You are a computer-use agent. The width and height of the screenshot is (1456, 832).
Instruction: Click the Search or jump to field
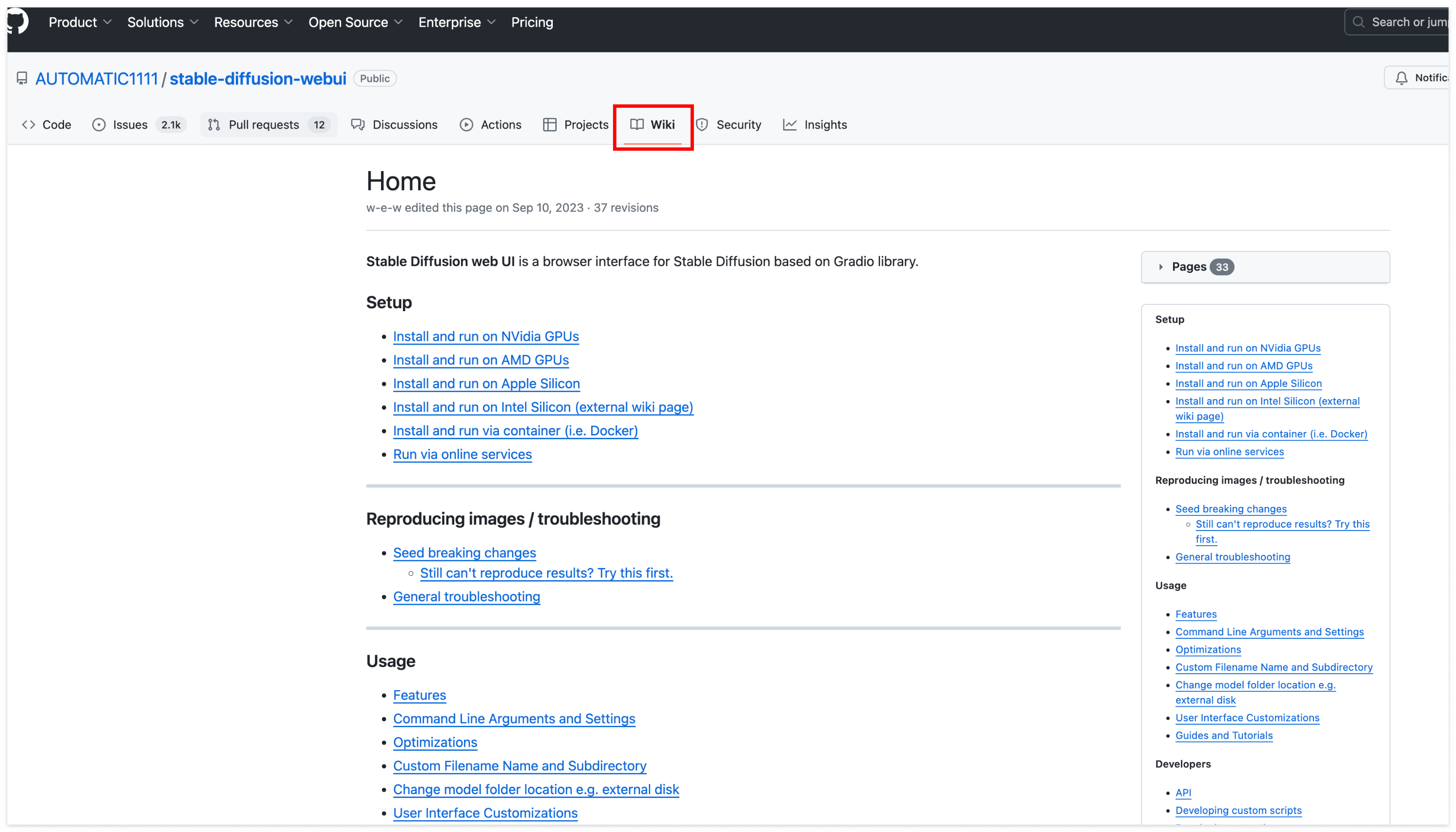(1397, 22)
